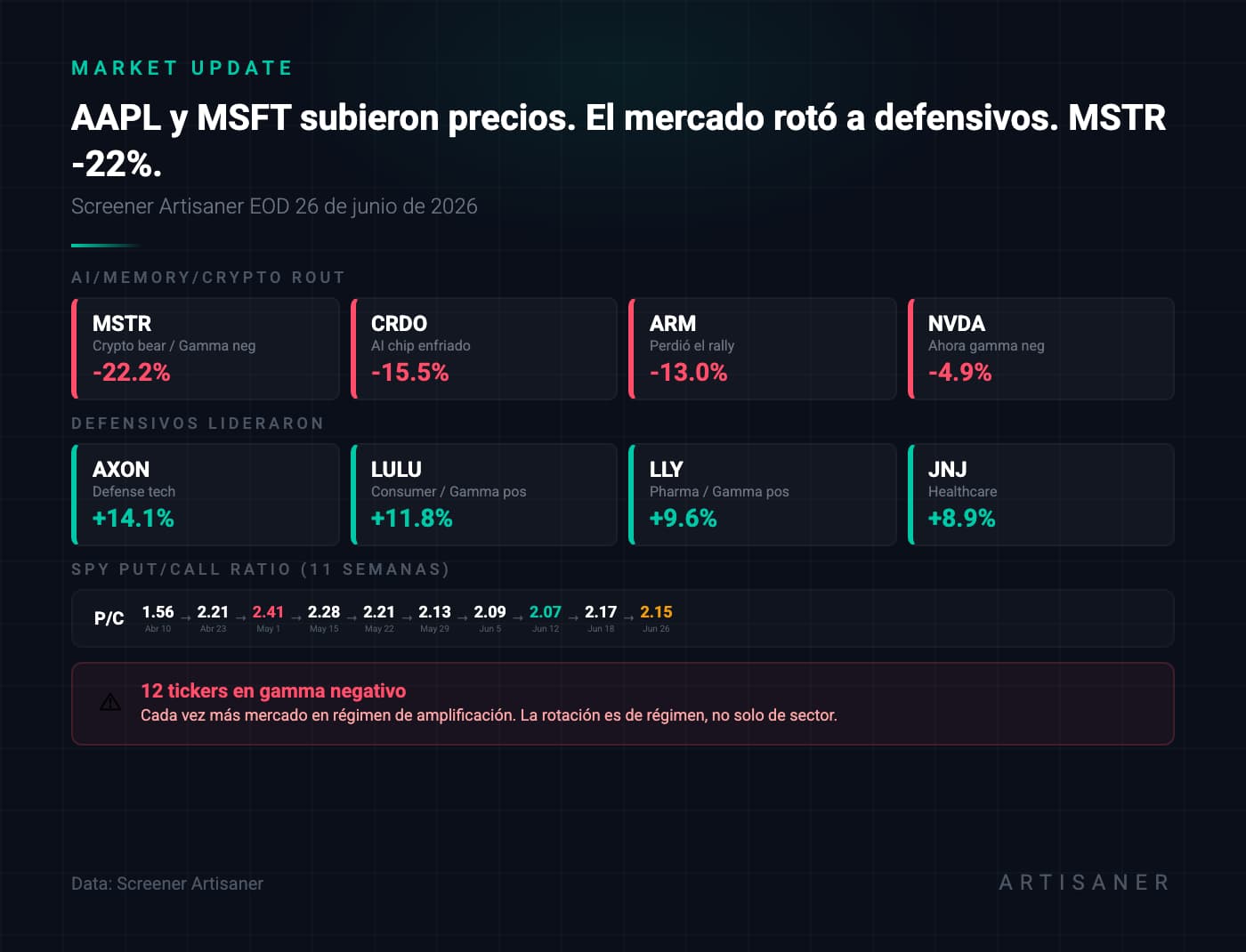This screenshot has width=1246, height=952.
Task: Click the P/C label in ratio row
Action: [109, 618]
